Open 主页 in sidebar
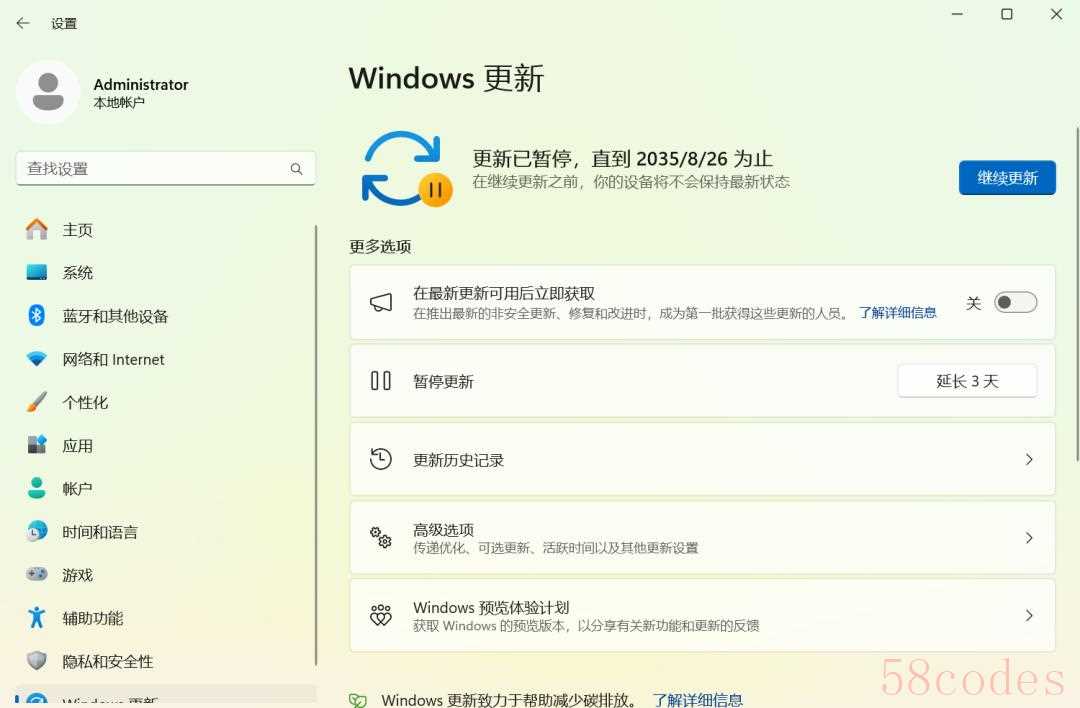1080x708 pixels. coord(165,229)
